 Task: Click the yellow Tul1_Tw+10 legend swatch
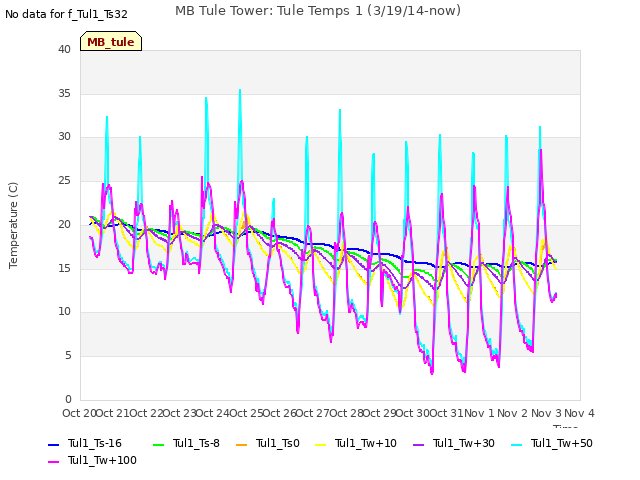point(321,444)
